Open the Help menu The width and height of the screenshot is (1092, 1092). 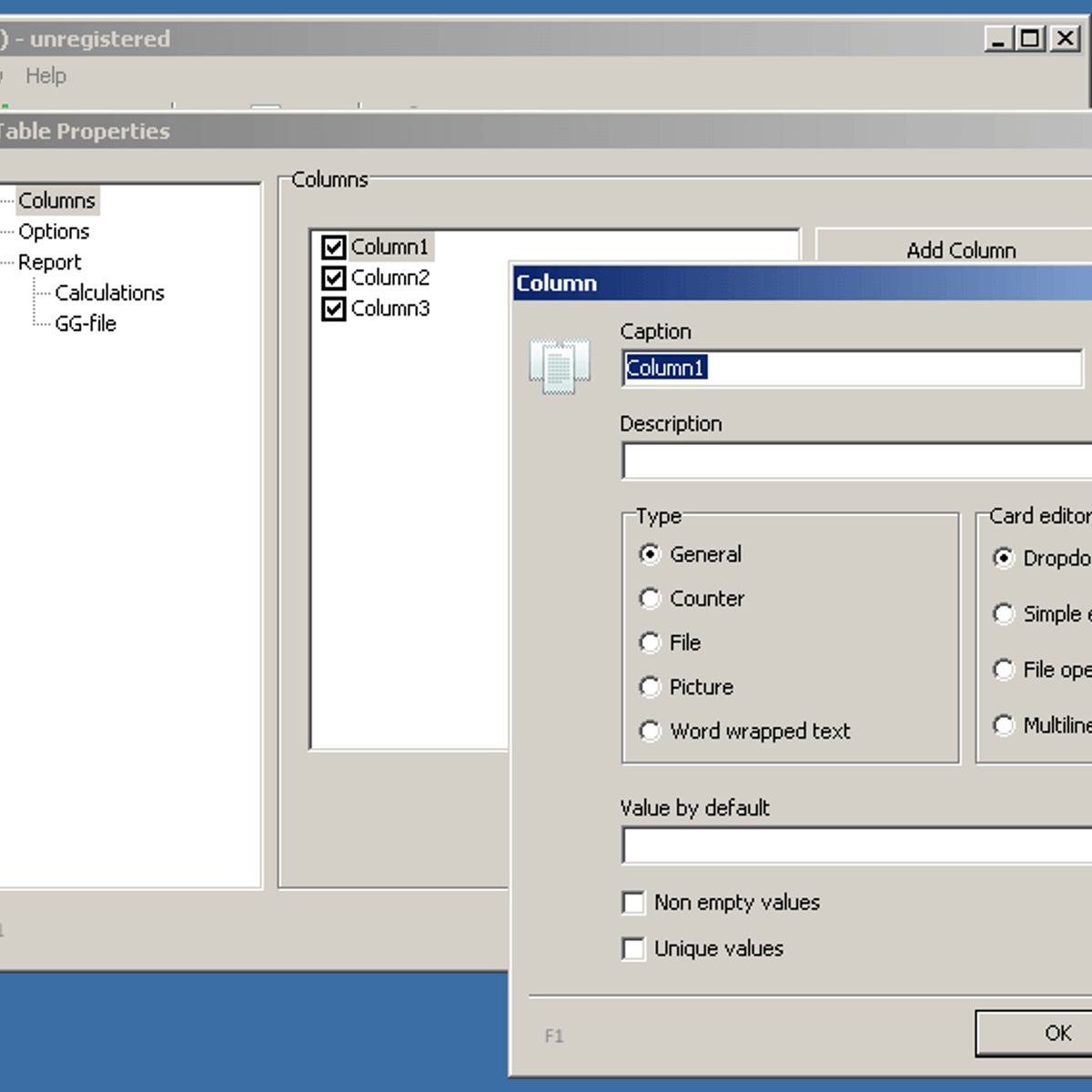(45, 76)
